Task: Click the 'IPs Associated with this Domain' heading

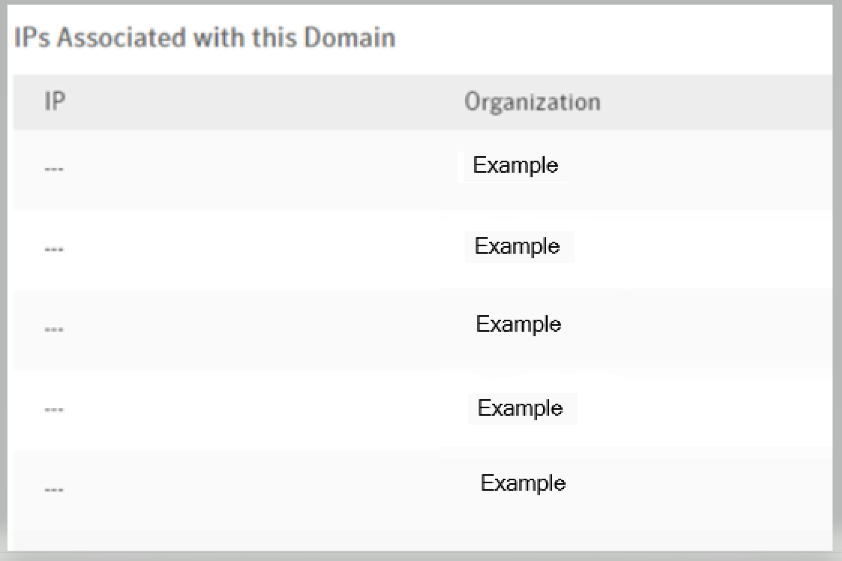Action: [204, 39]
